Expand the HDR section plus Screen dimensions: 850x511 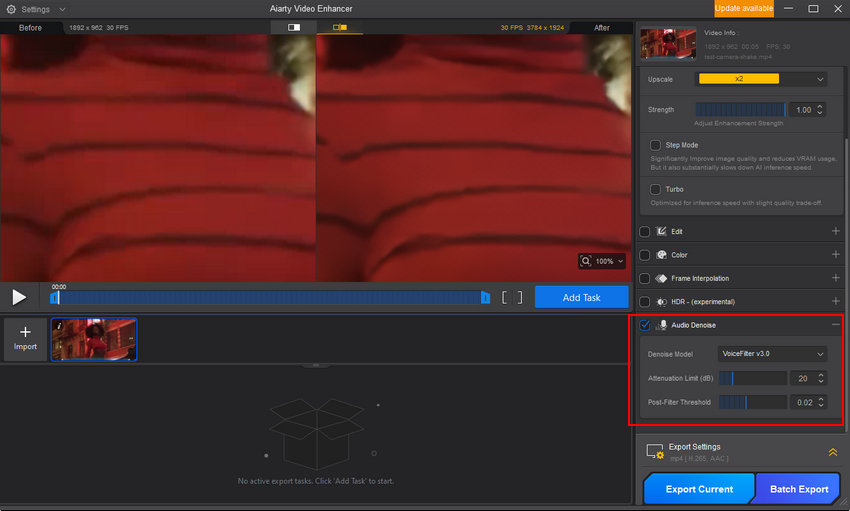835,301
